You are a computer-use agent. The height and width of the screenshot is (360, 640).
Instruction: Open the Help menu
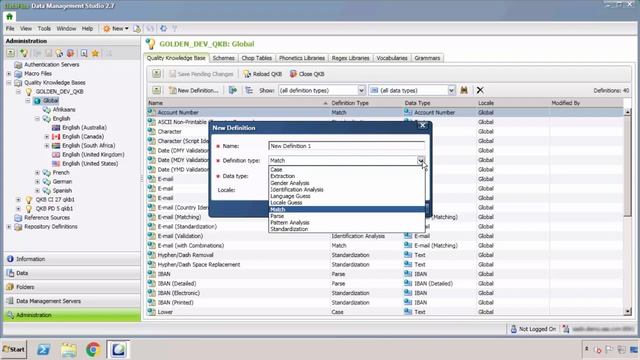87,29
